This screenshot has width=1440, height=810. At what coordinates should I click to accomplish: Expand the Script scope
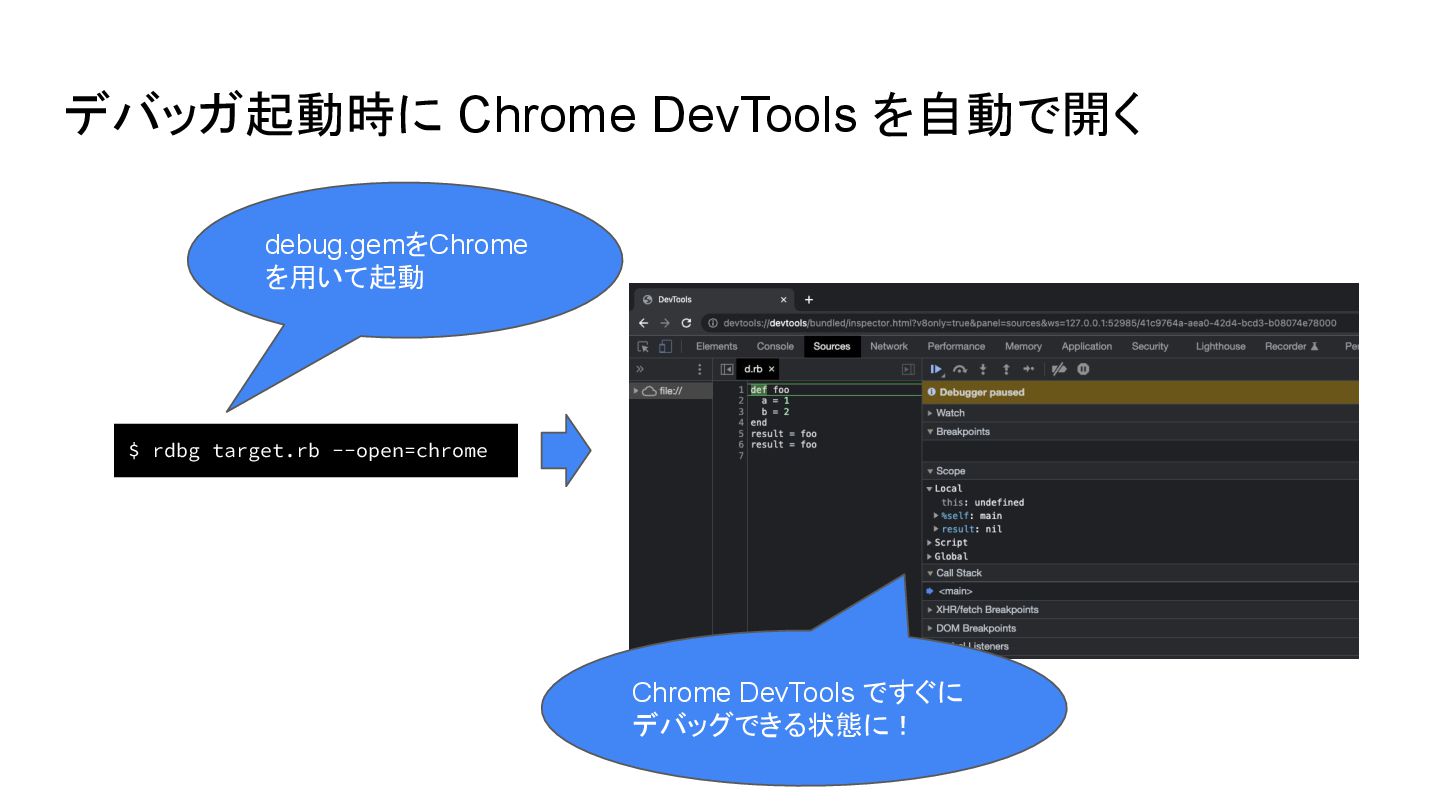(947, 542)
